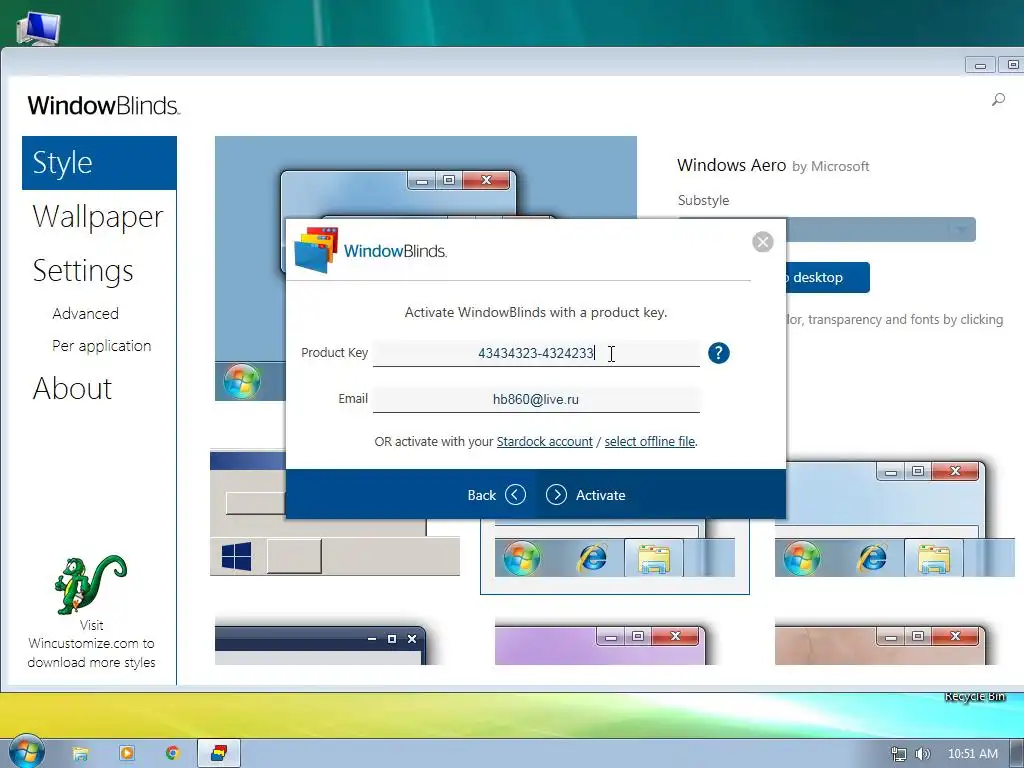Image resolution: width=1024 pixels, height=768 pixels.
Task: Select the middle Aero style thumbnail
Action: pyautogui.click(x=615, y=555)
